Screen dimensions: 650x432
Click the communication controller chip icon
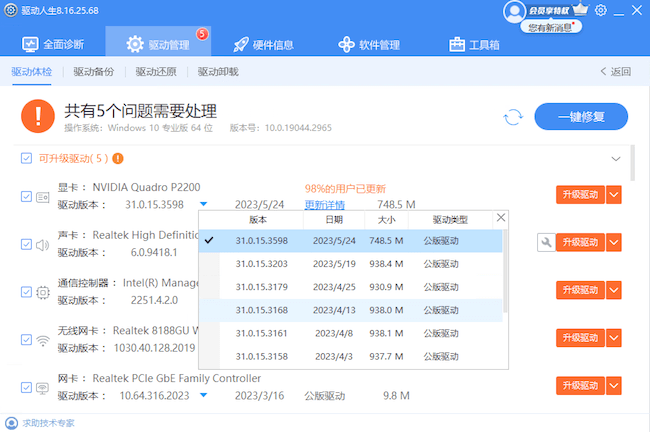click(x=43, y=292)
